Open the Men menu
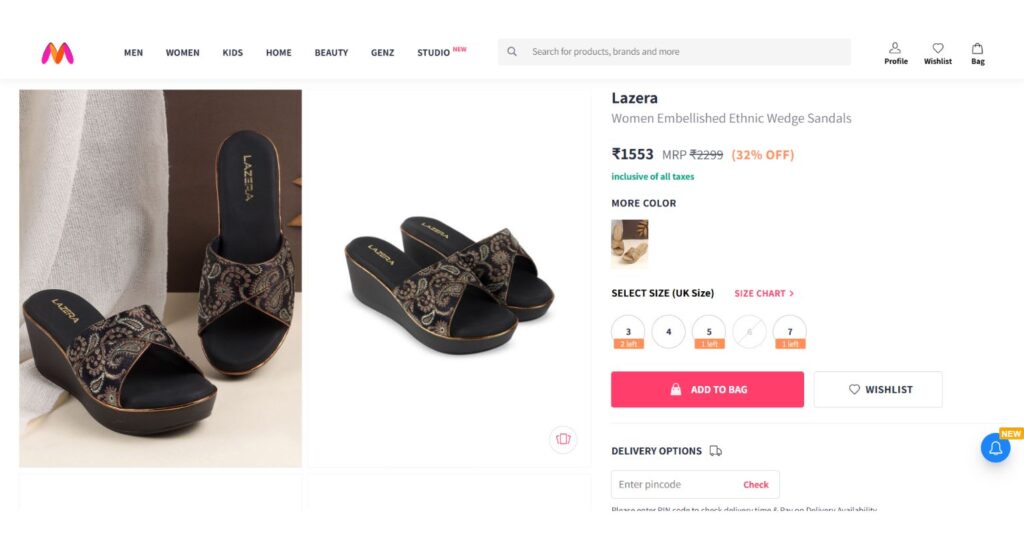Screen dimensions: 1024x537 (x=133, y=53)
